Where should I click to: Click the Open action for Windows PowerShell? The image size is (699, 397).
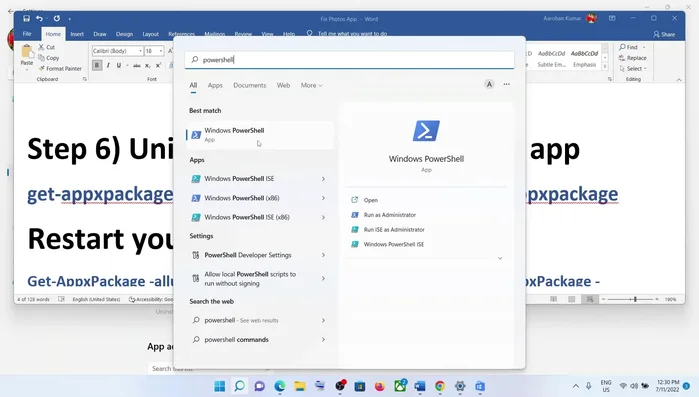pos(370,200)
